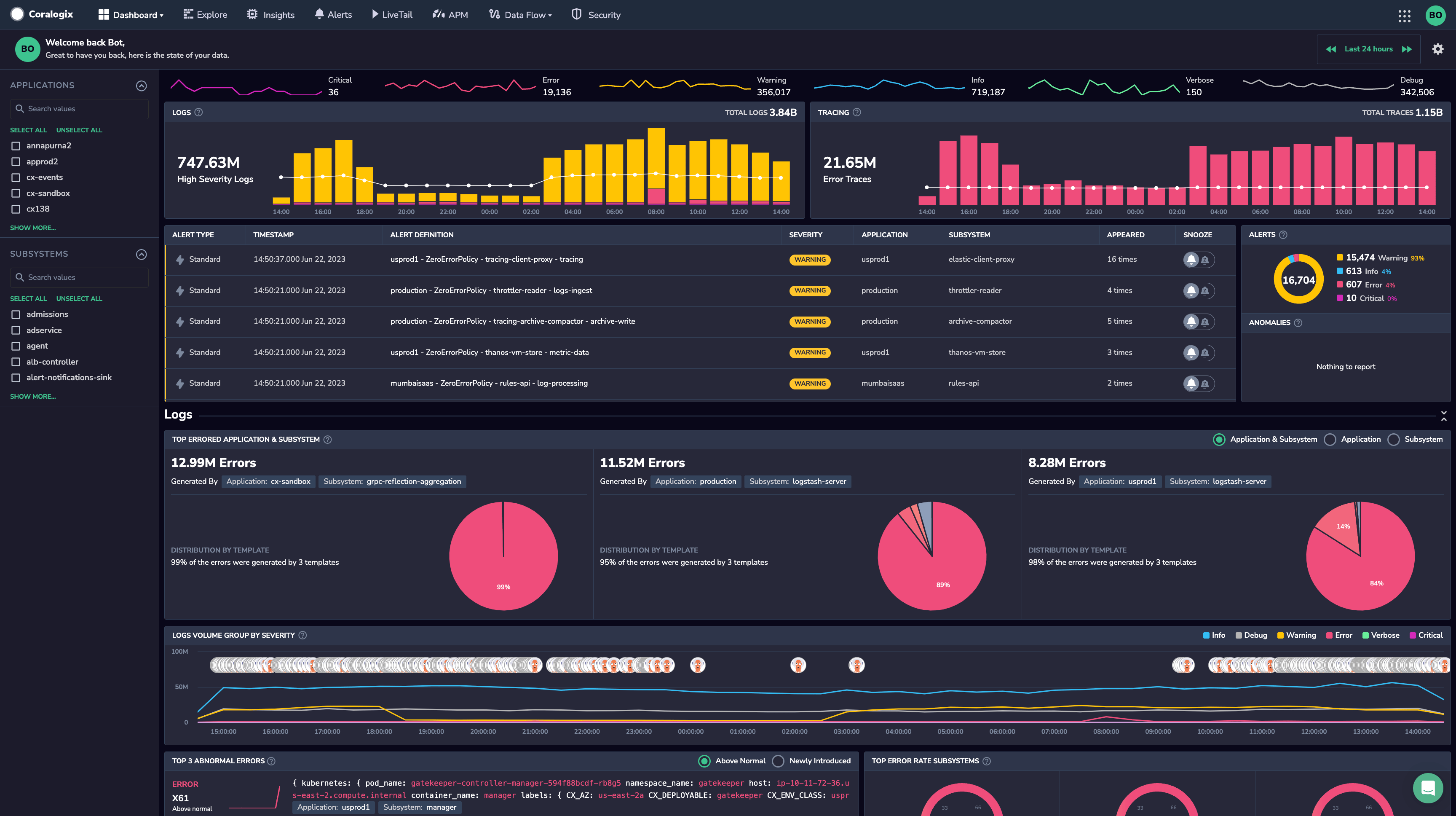Check the cx-sandbox application checkbox
Screen dimensions: 1456x816
(15, 193)
